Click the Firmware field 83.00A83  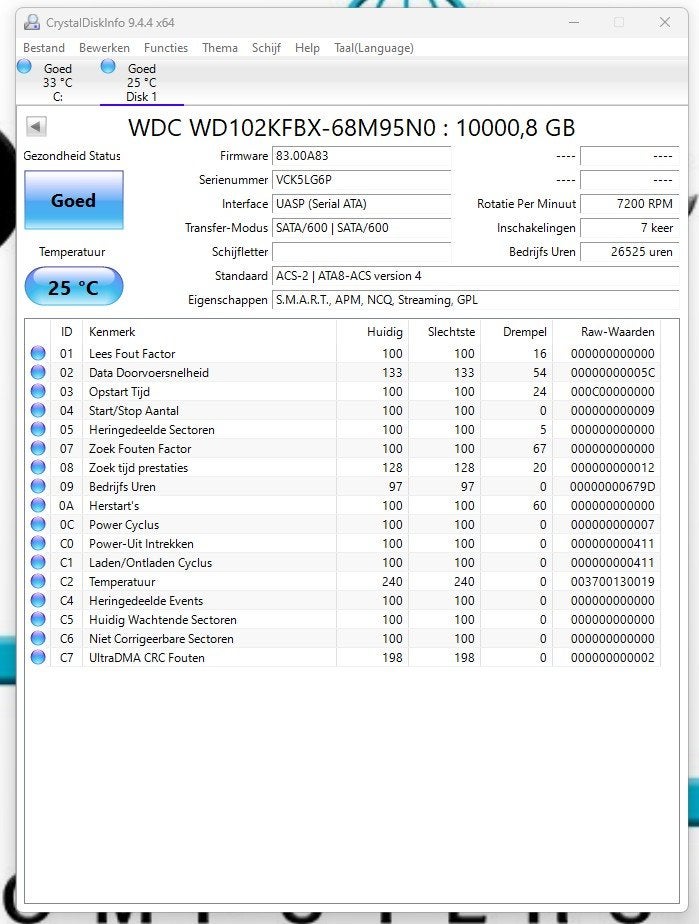pyautogui.click(x=361, y=156)
